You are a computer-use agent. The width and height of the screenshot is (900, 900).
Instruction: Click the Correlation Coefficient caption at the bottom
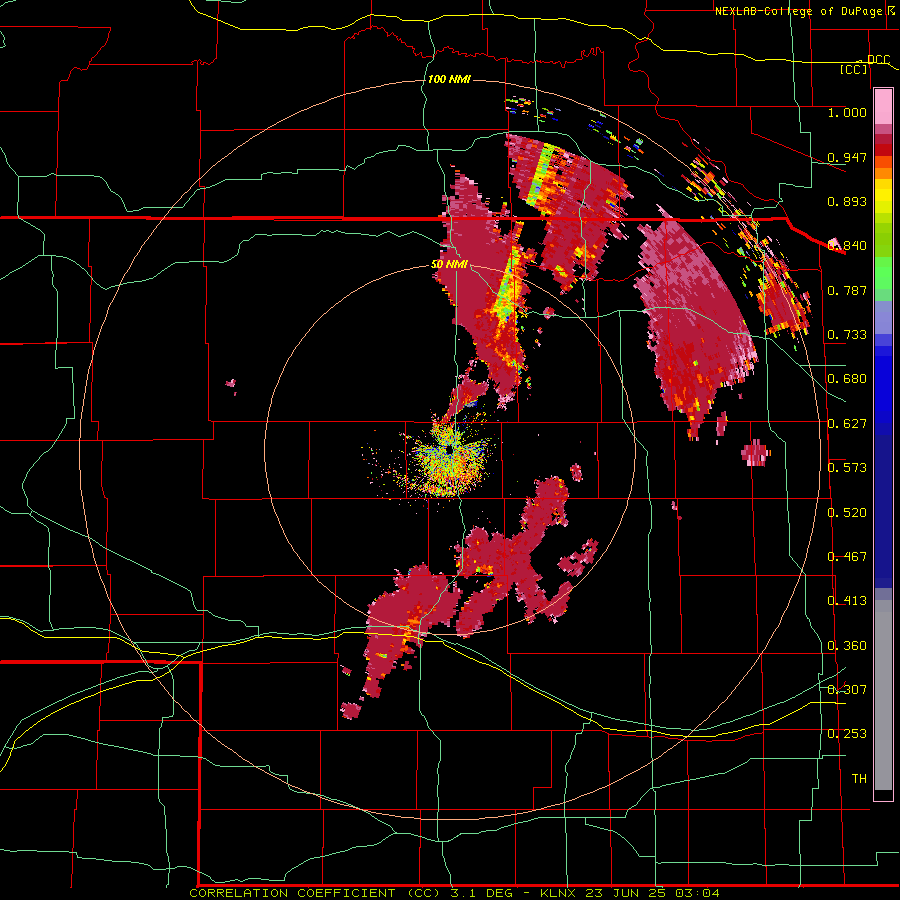pyautogui.click(x=454, y=893)
